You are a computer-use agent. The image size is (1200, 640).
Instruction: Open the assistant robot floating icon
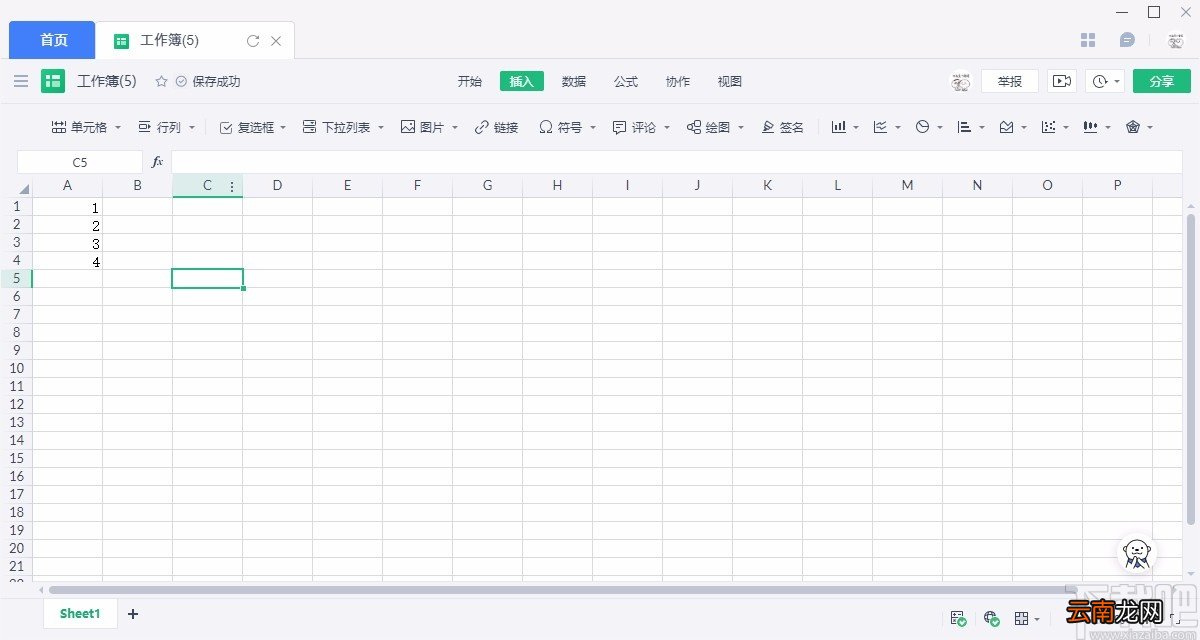point(1136,552)
